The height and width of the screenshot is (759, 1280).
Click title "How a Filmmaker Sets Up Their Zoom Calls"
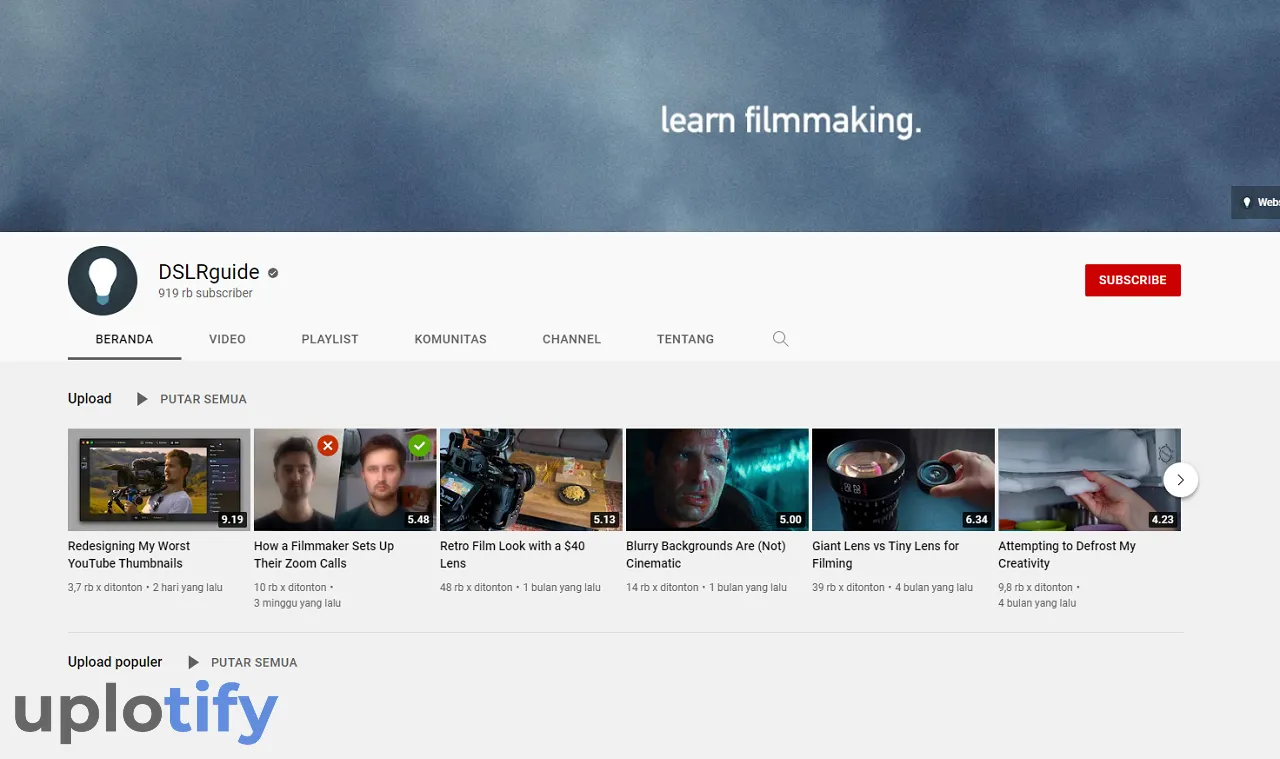pyautogui.click(x=324, y=555)
